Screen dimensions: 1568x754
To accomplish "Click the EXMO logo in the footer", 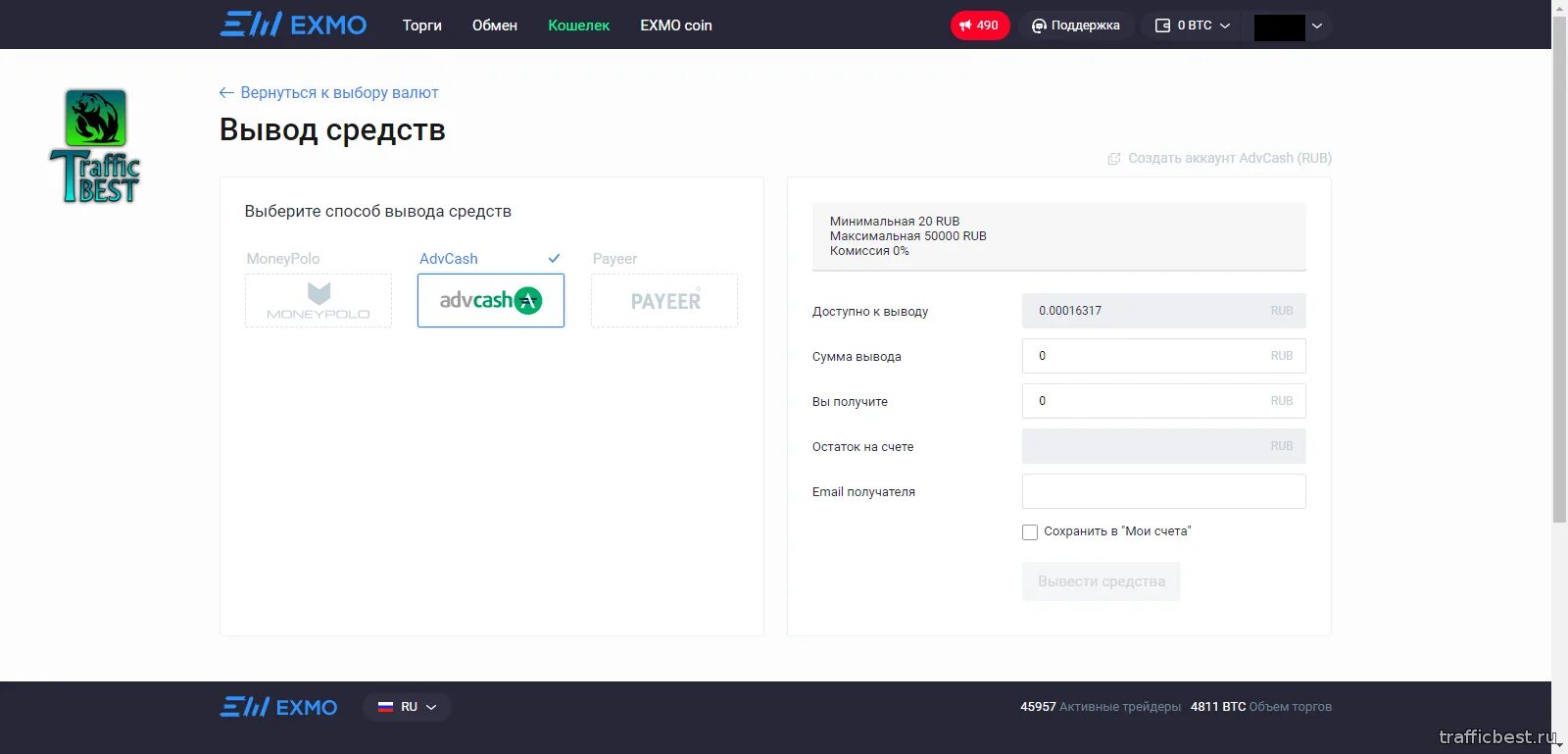I will (x=278, y=707).
